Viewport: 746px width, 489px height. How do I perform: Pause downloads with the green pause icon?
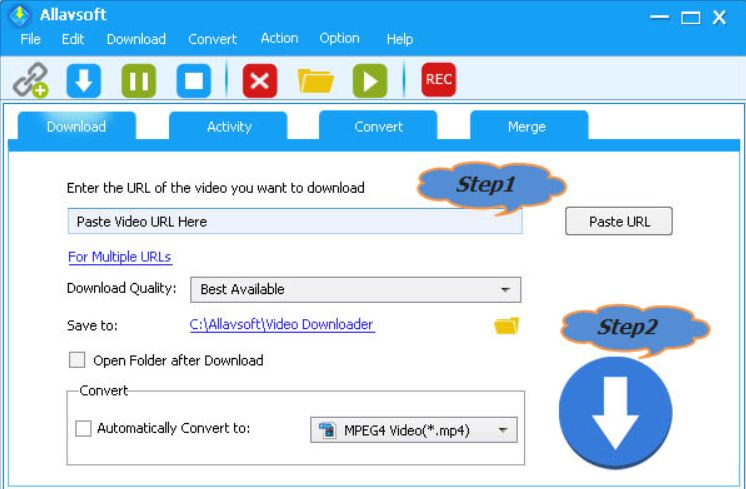click(x=138, y=80)
